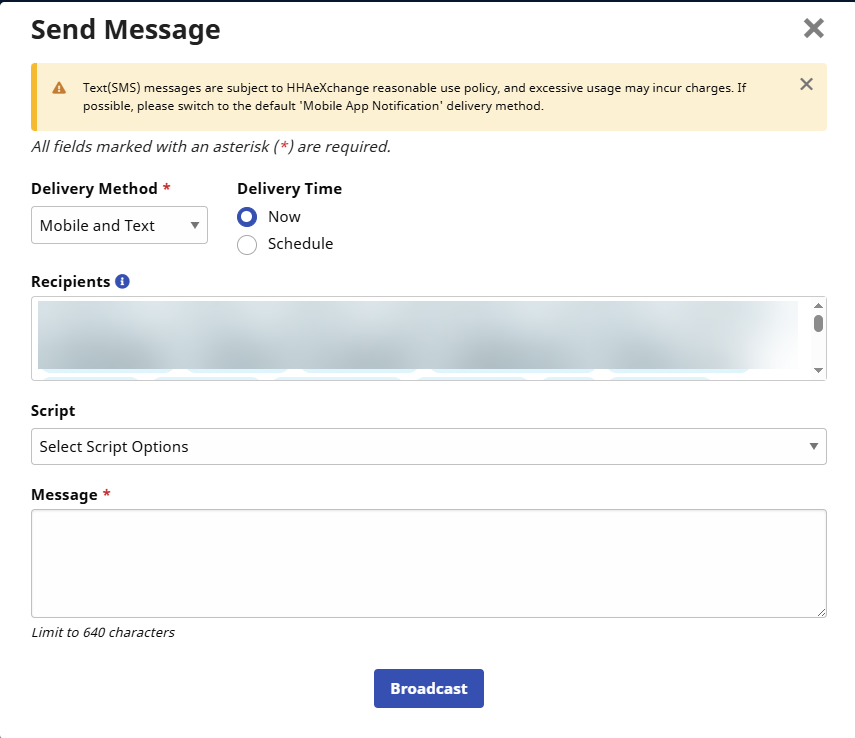Click the Message field label
Screen dimensions: 855x738
click(x=64, y=495)
